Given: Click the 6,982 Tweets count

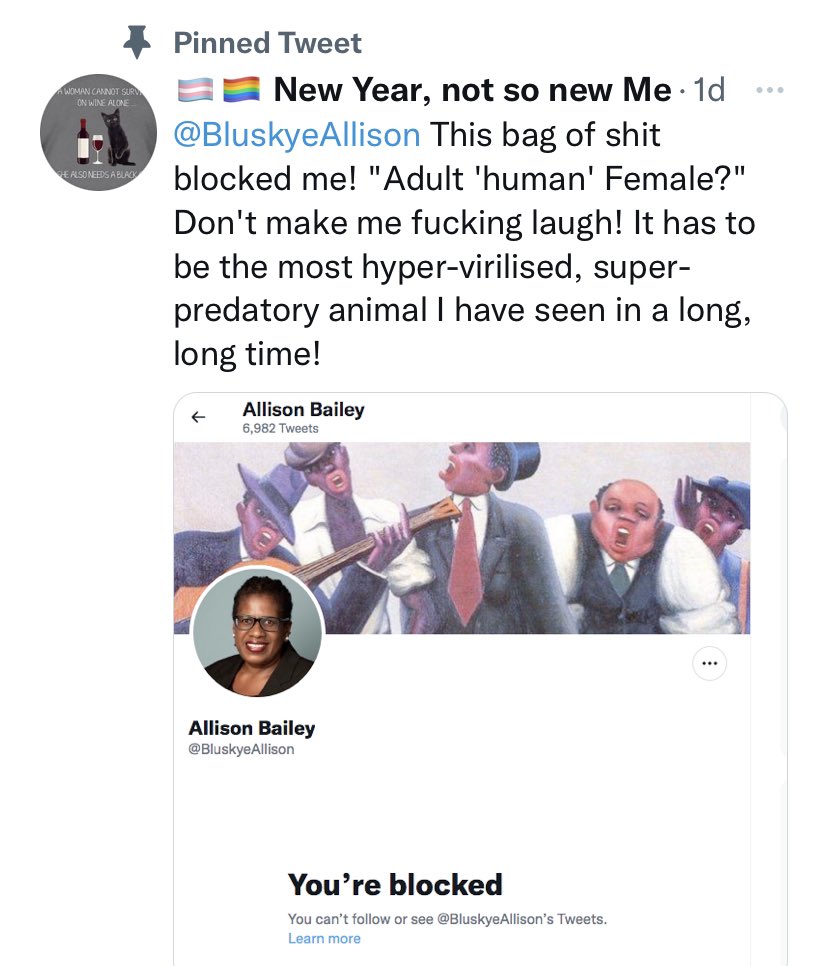Looking at the screenshot, I should [x=280, y=429].
